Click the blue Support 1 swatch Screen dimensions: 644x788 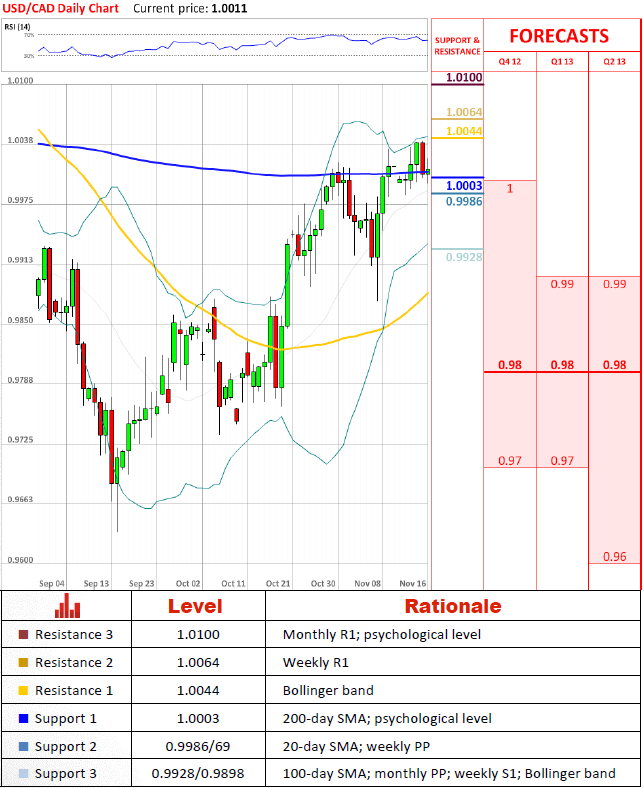point(23,719)
